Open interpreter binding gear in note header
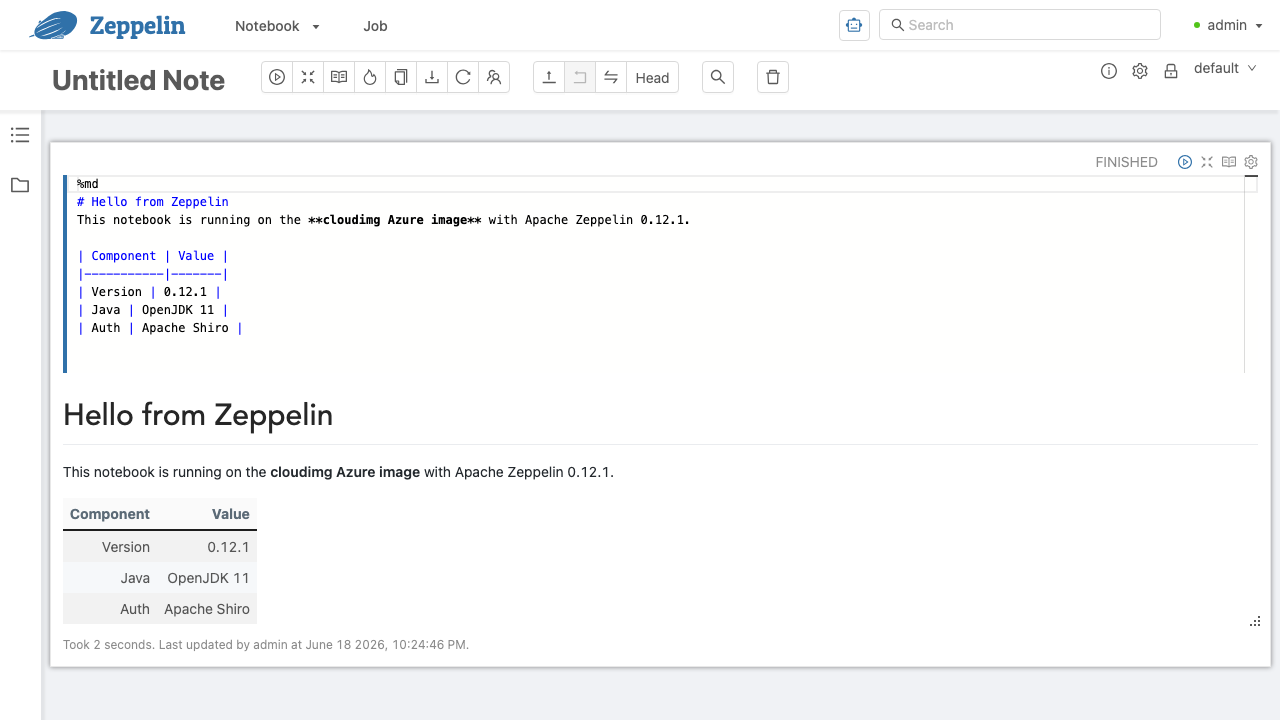The image size is (1280, 720). pos(1140,71)
